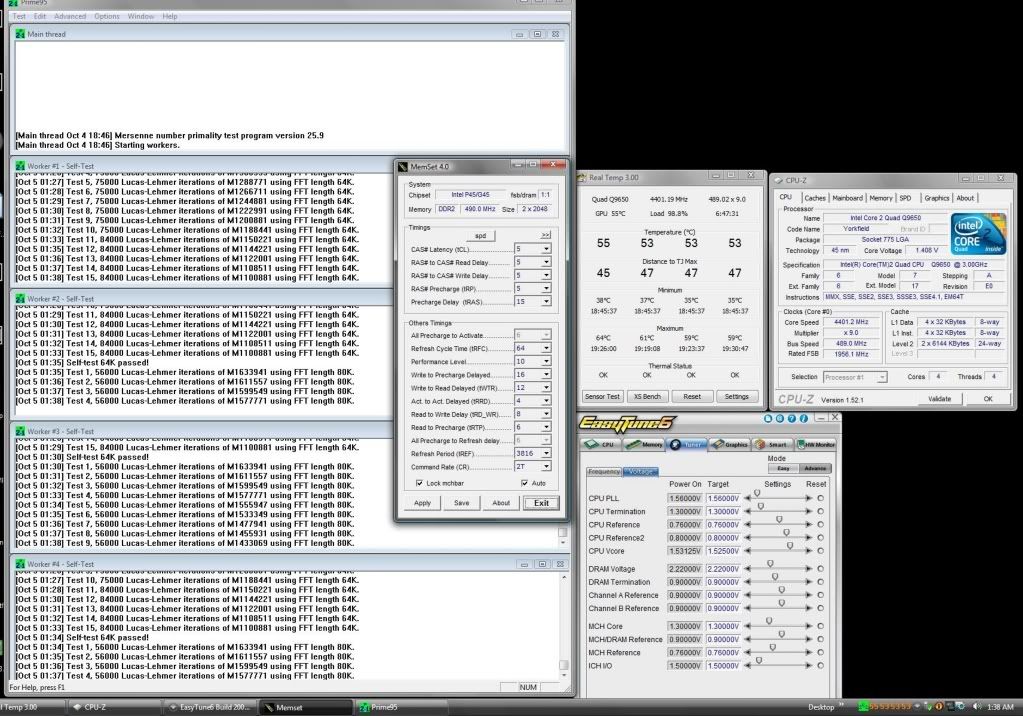Click the Main thread window icon in Prime95
Screen dimensions: 1023x716
click(x=20, y=34)
